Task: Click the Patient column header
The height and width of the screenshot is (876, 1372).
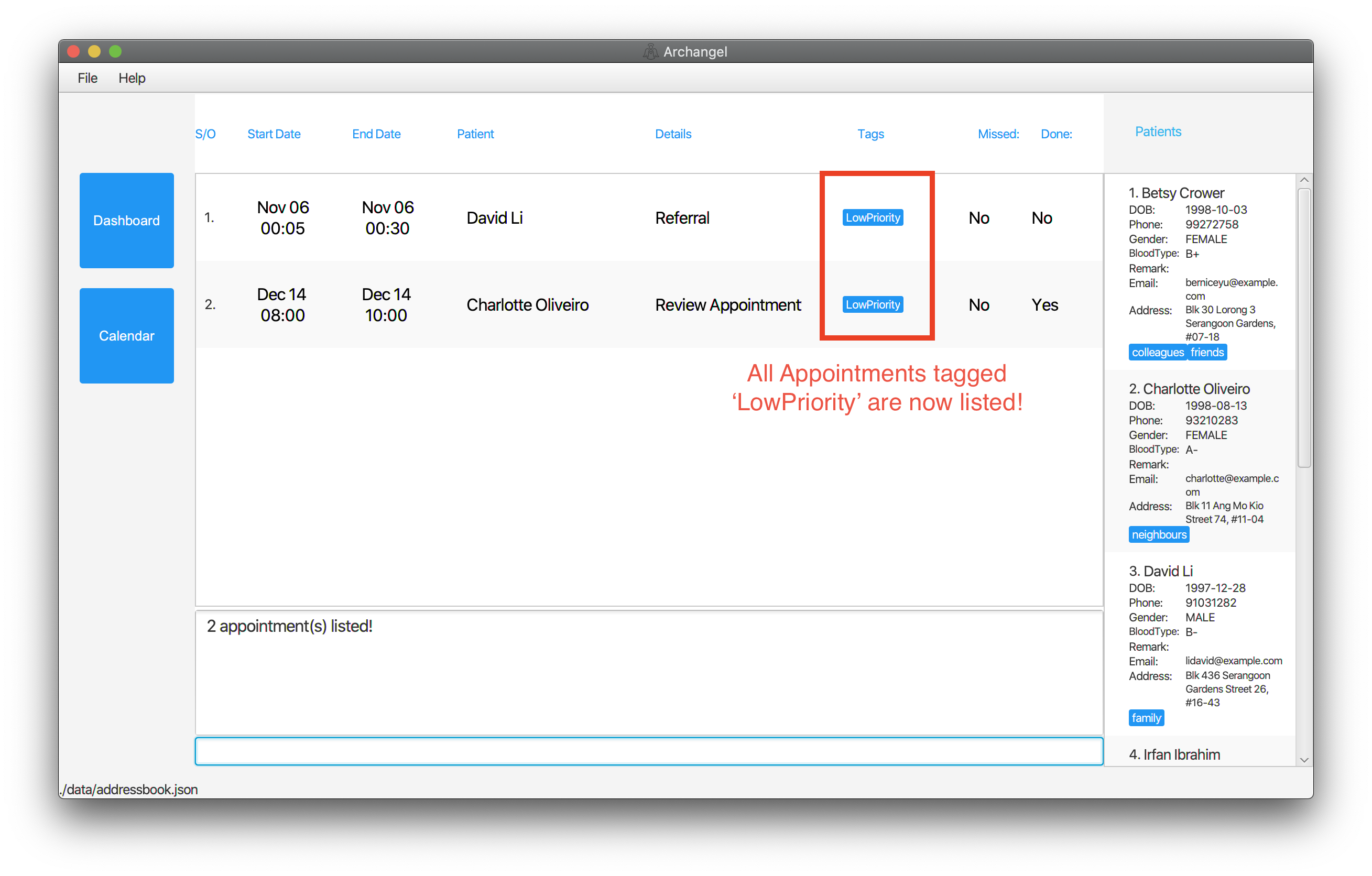Action: [x=475, y=134]
